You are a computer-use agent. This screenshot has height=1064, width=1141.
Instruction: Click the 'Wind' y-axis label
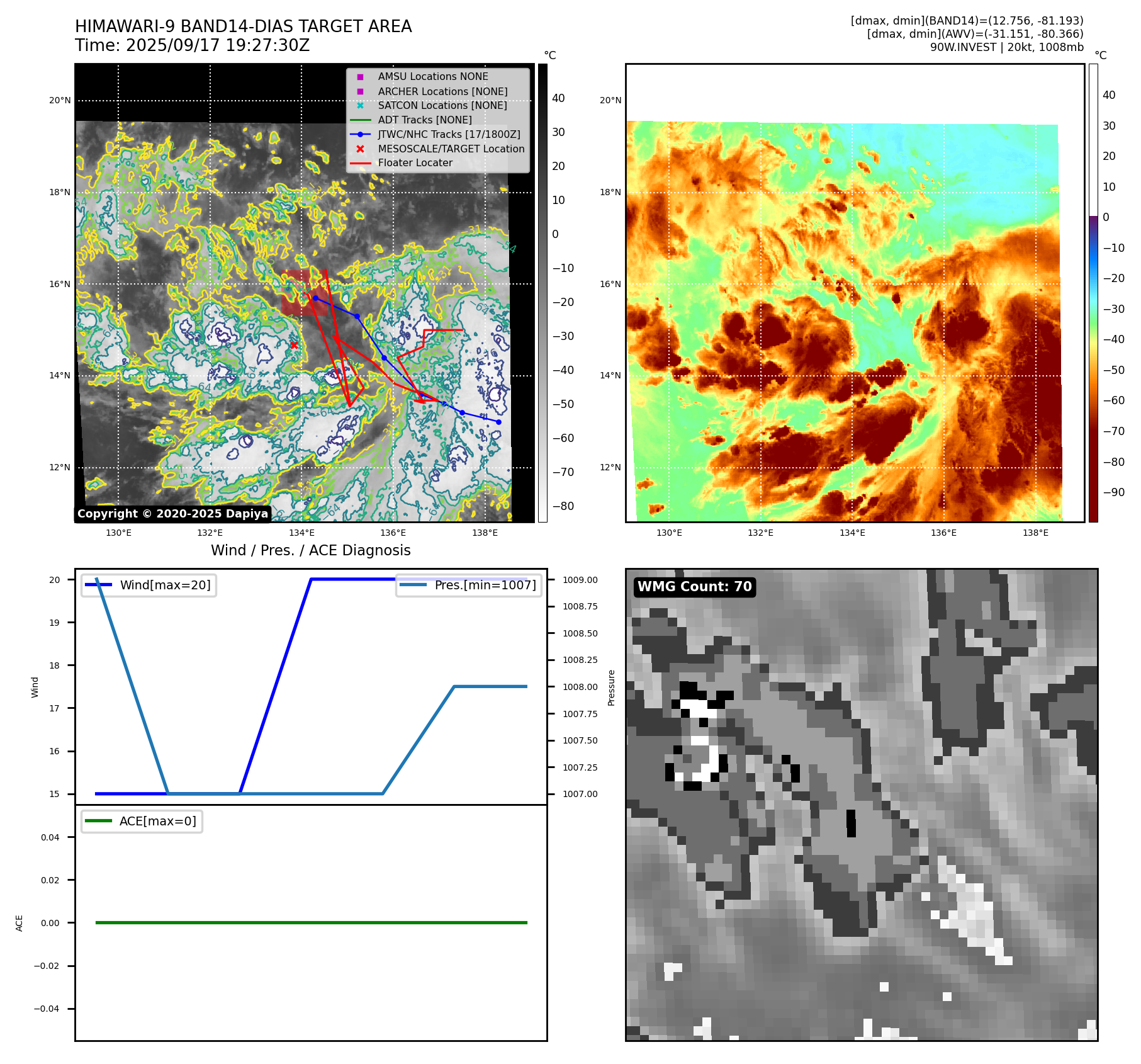tap(35, 688)
